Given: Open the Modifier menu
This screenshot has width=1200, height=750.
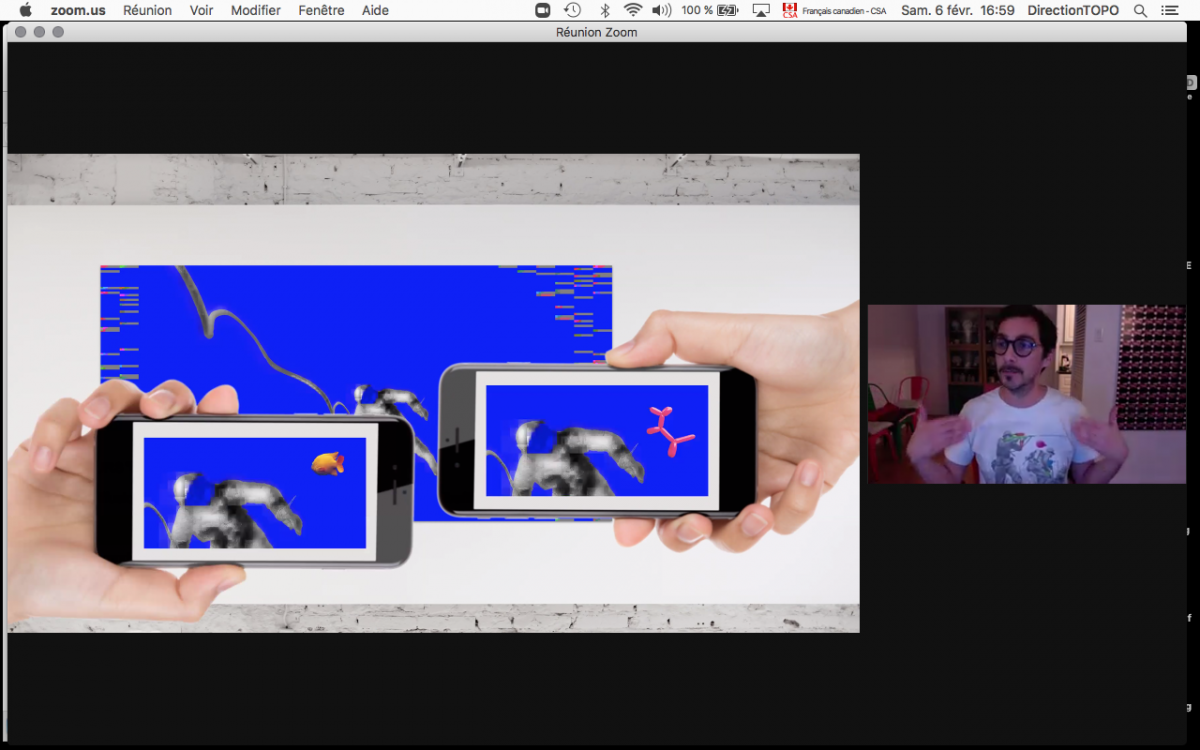Looking at the screenshot, I should (256, 10).
